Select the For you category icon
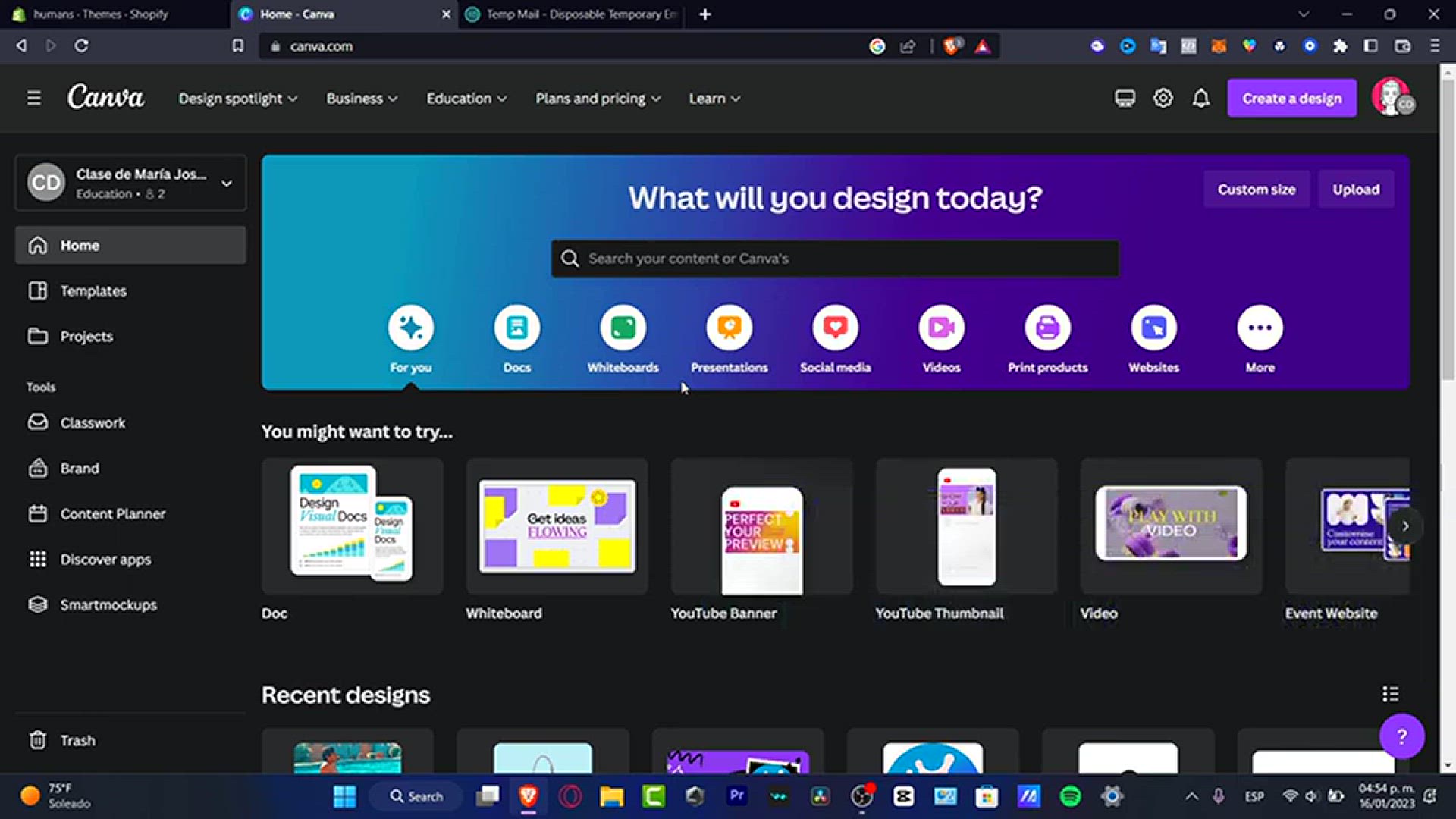Image resolution: width=1456 pixels, height=819 pixels. (x=411, y=328)
